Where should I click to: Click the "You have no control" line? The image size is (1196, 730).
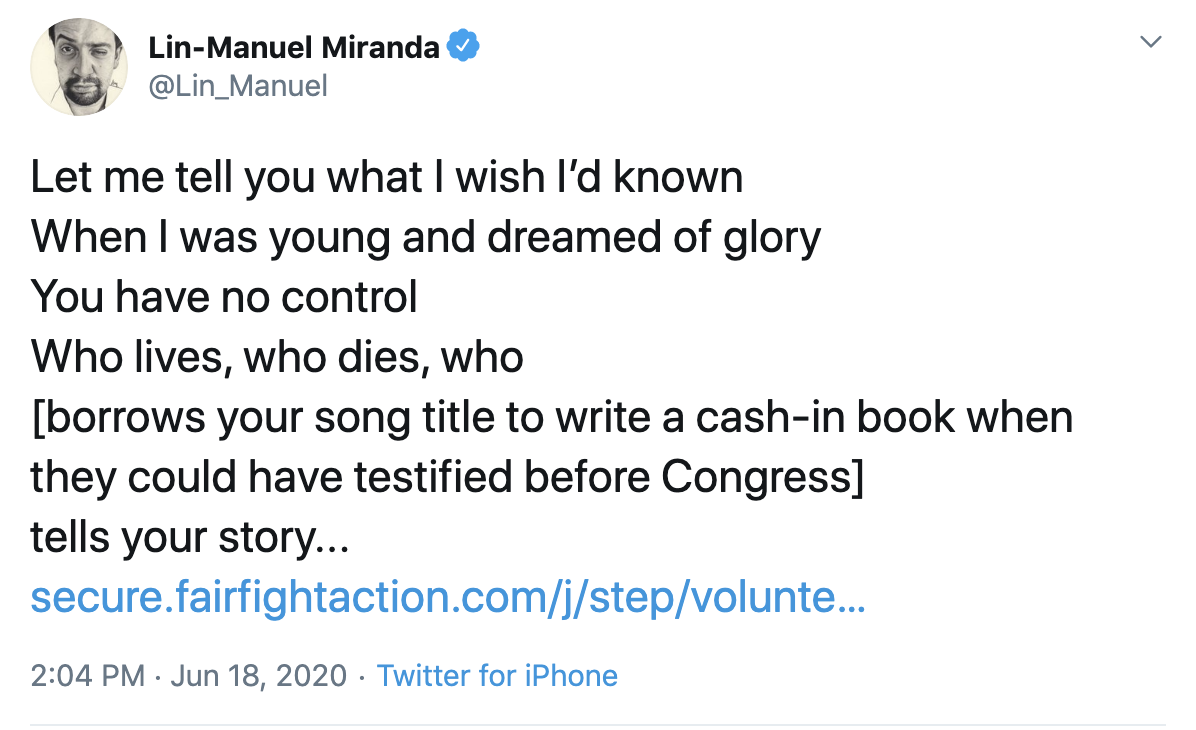point(224,298)
